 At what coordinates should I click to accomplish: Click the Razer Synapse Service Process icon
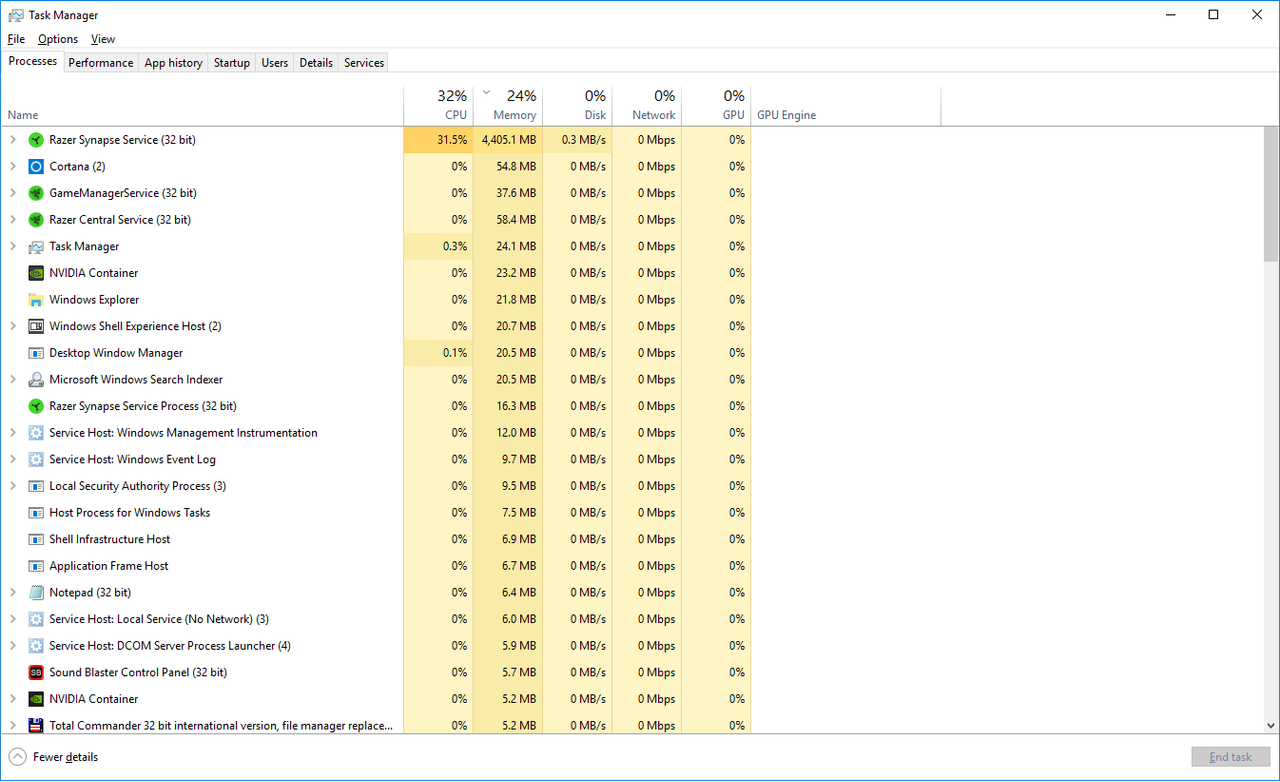36,406
